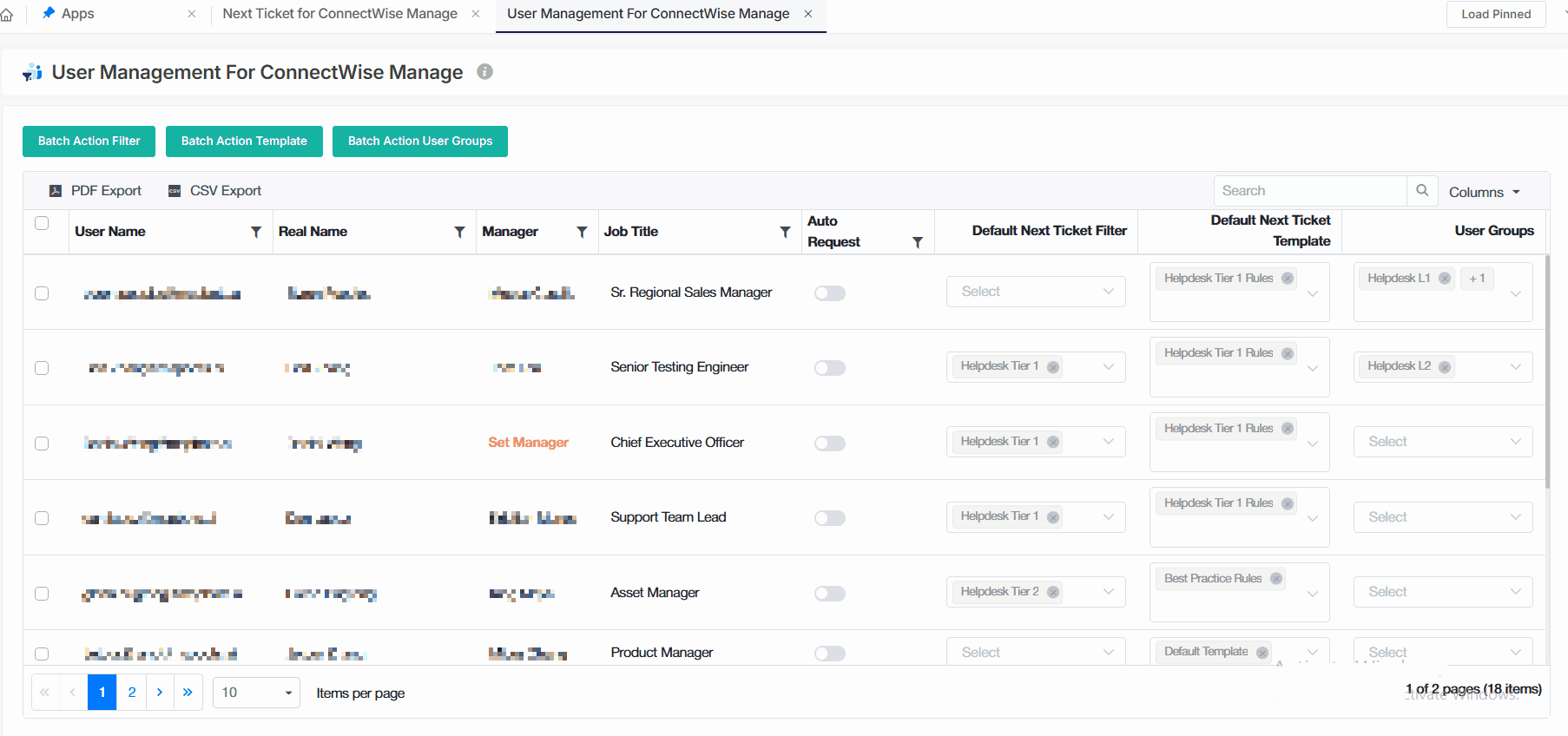Remove Helpdesk Tier 1 Rules for Support Team Lead
The width and height of the screenshot is (1568, 736).
[x=1288, y=503]
